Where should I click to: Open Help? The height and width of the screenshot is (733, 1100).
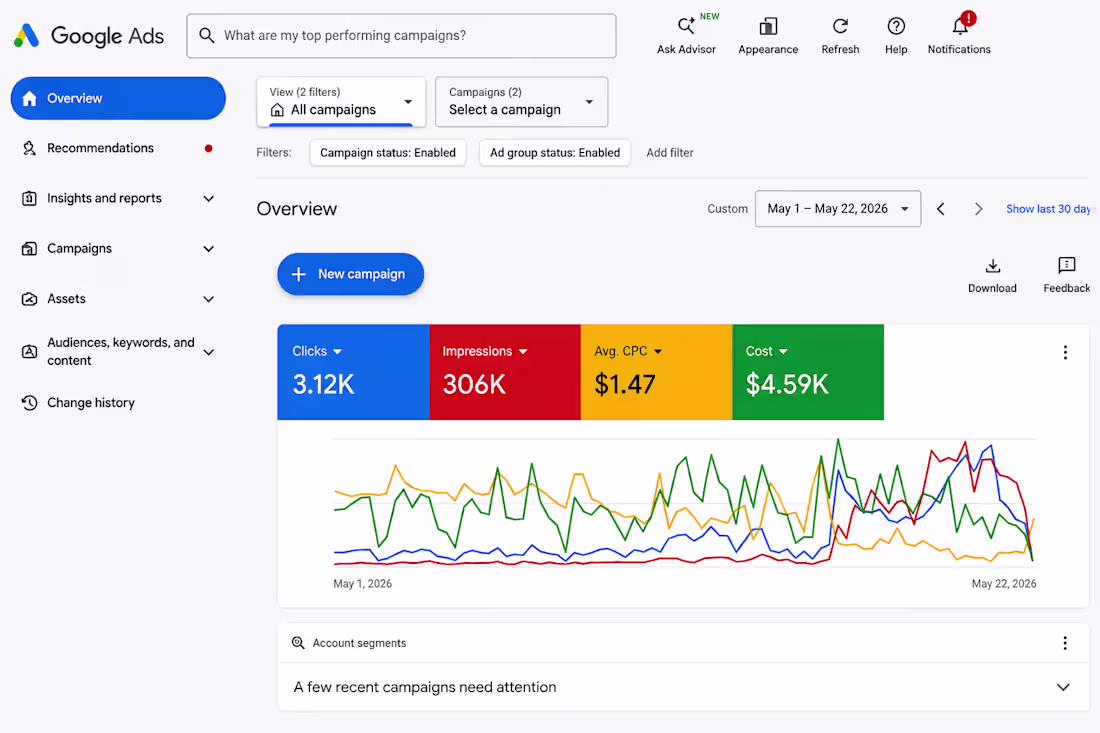click(896, 35)
